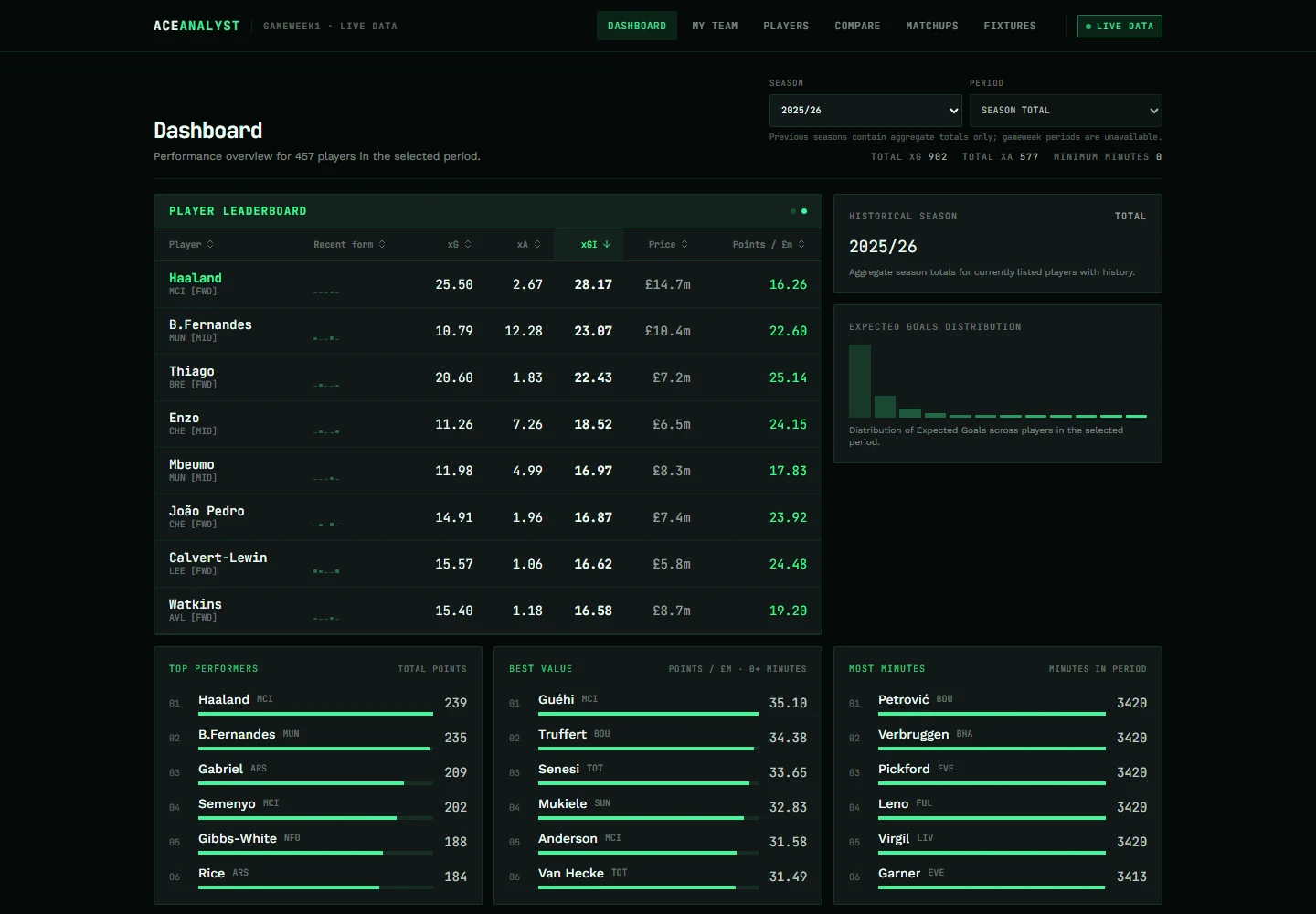Screen dimensions: 1316x914
Task: Click Haaland's 239 points progress bar
Action: click(x=315, y=714)
